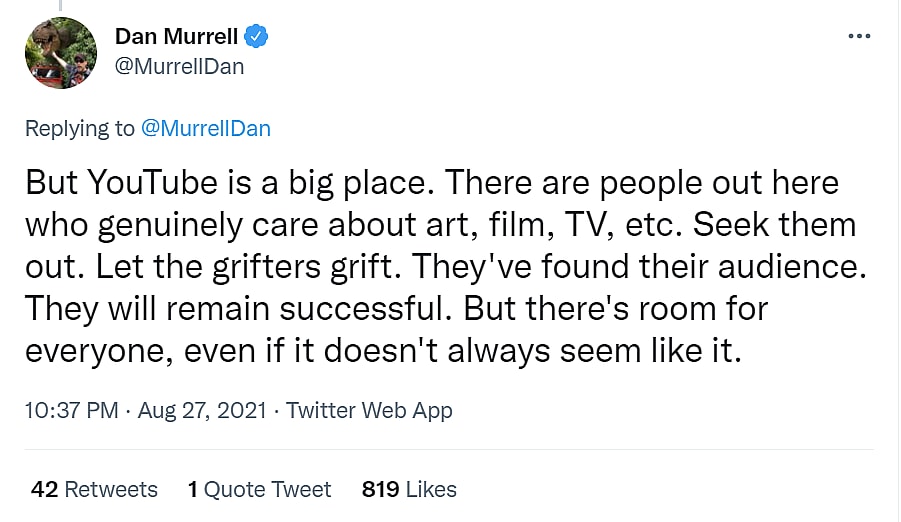This screenshot has height=522, width=901.
Task: View the 42 Retweets list
Action: point(94,489)
